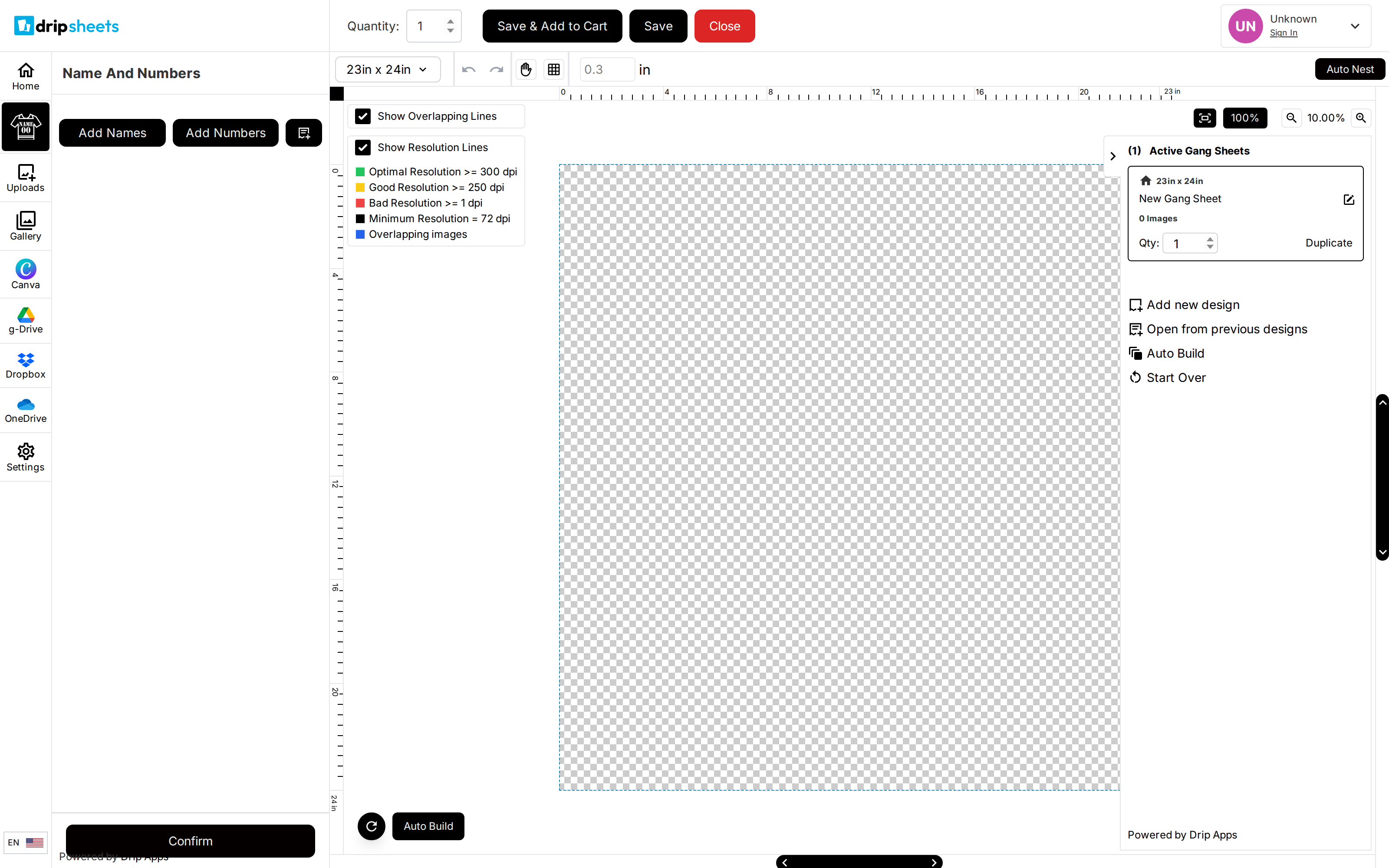This screenshot has width=1389, height=868.
Task: Expand the Unknown user account menu
Action: tap(1355, 26)
